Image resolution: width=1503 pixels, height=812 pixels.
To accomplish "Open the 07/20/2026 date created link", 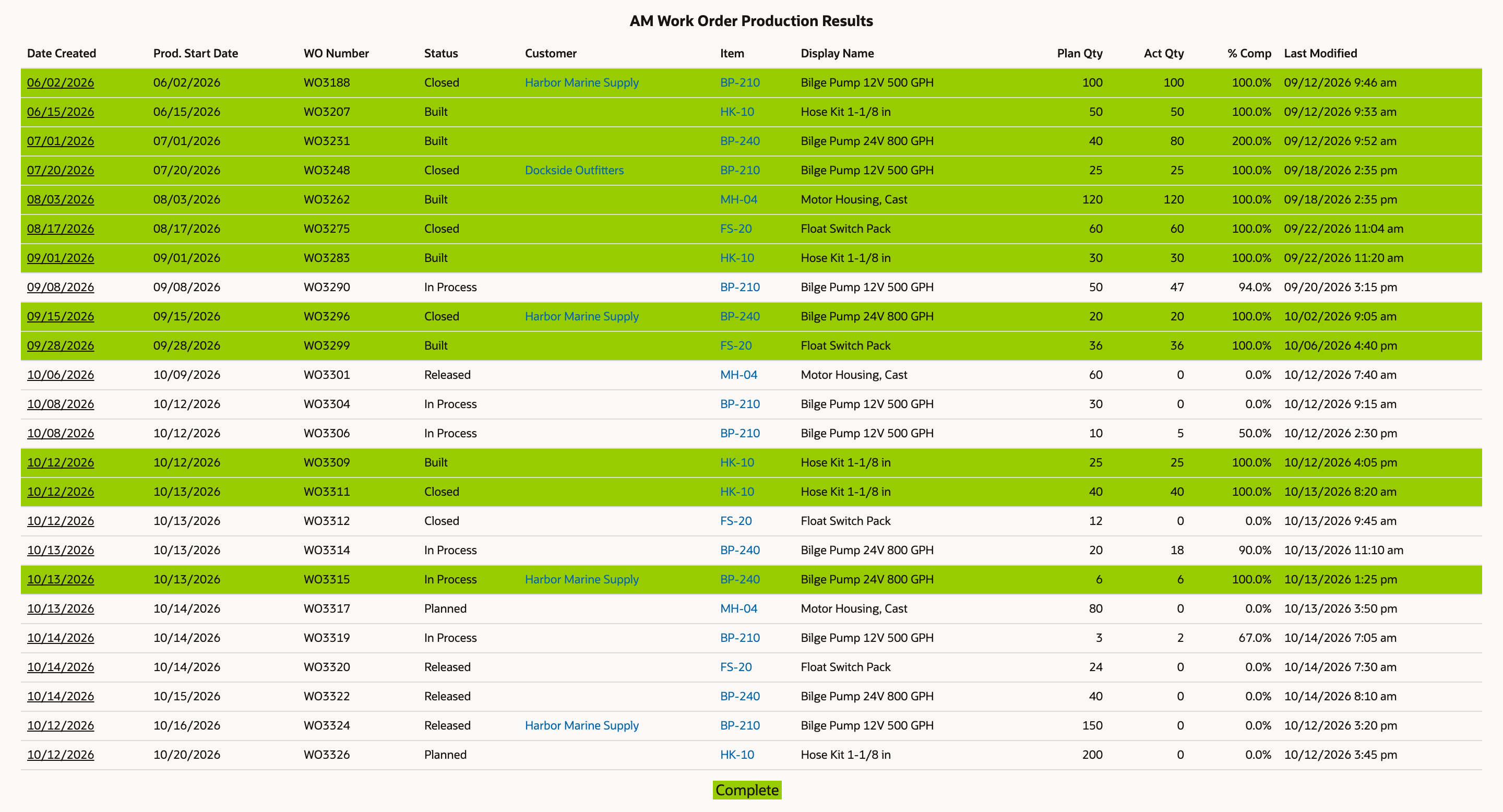I will click(60, 170).
